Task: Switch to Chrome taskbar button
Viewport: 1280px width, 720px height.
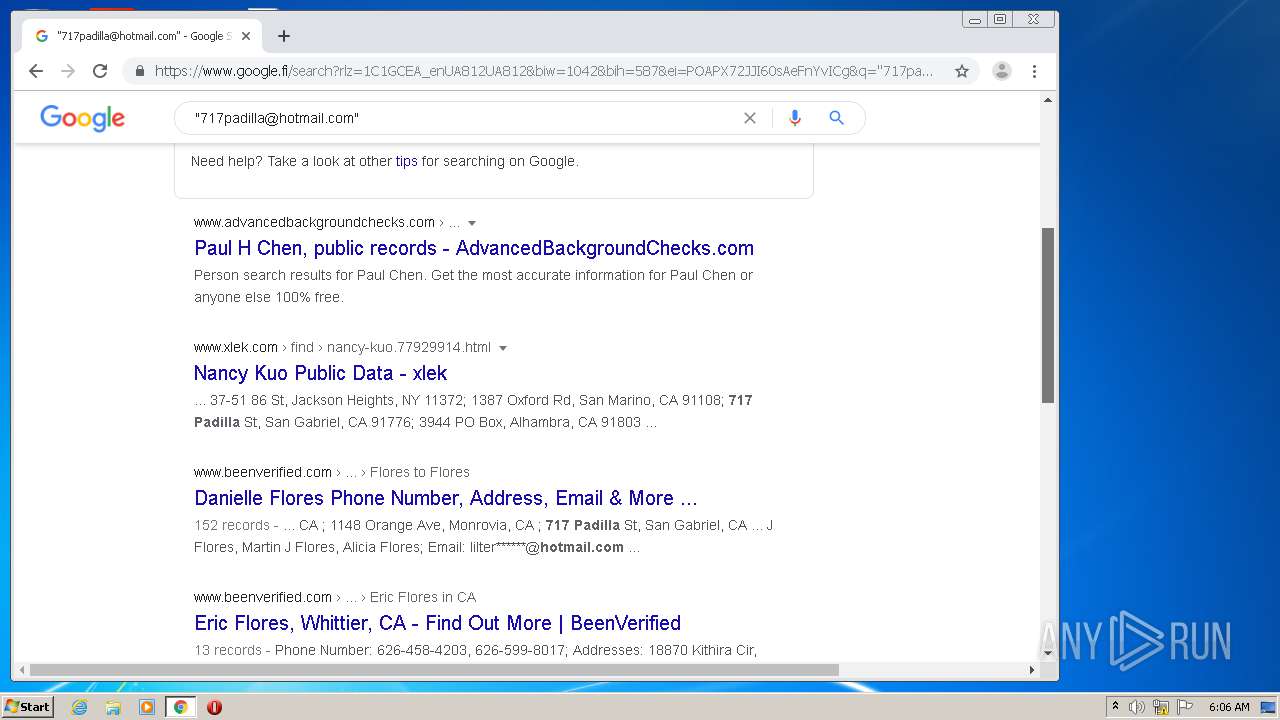Action: pyautogui.click(x=181, y=707)
